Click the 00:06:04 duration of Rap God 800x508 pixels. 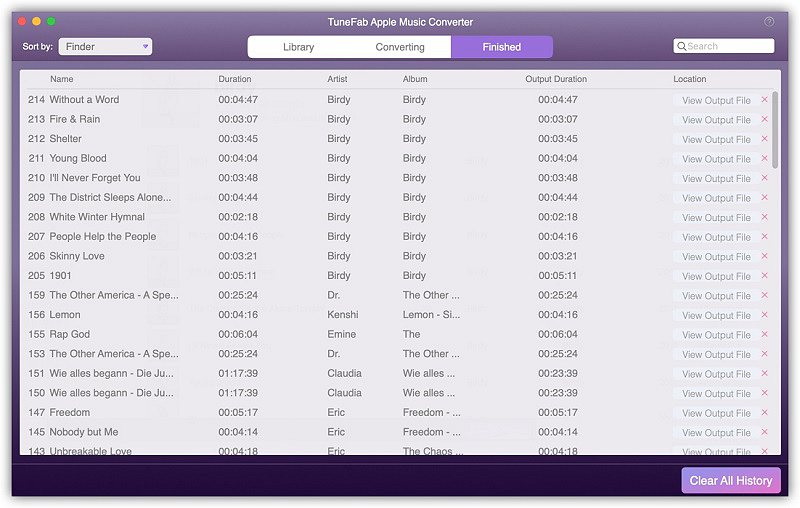click(x=238, y=334)
